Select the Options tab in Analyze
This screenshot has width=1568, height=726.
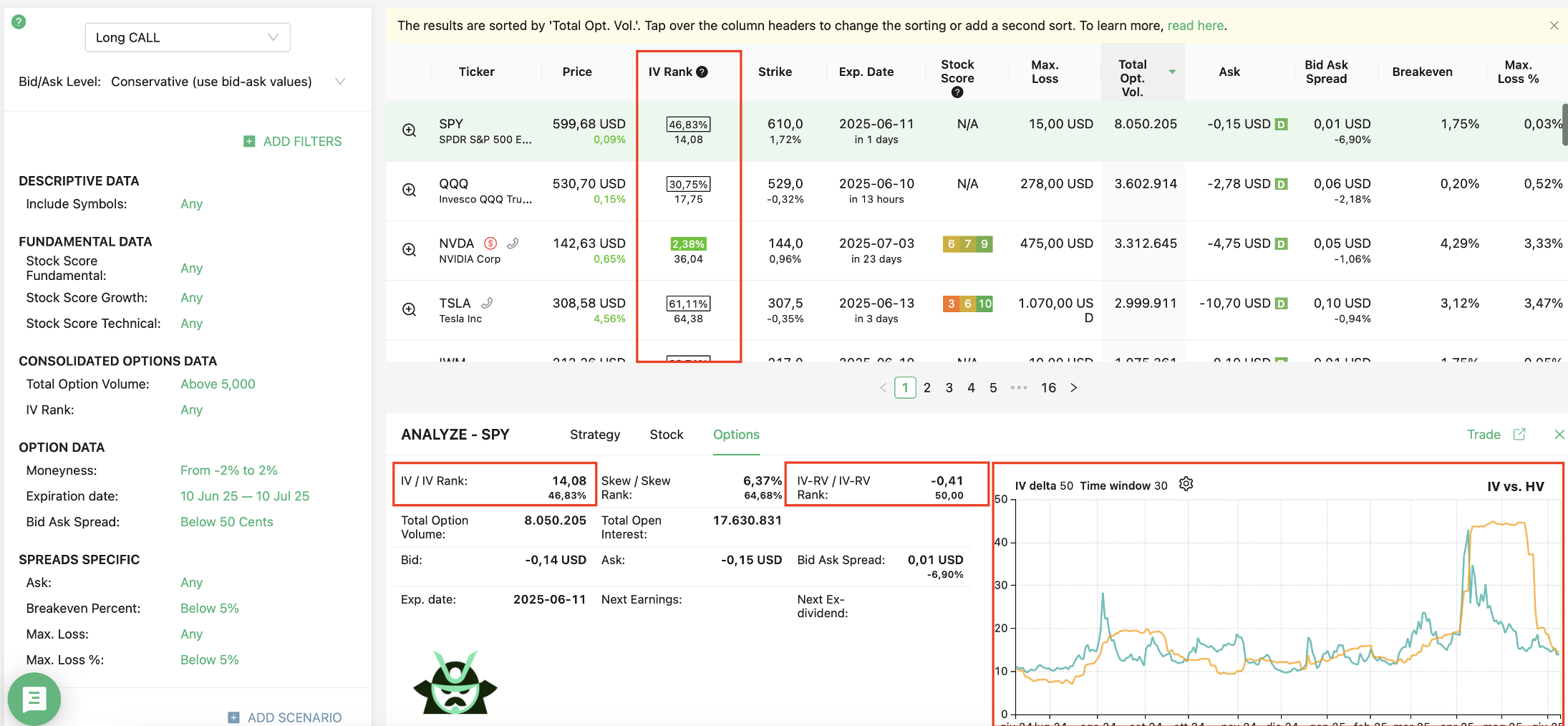tap(736, 435)
